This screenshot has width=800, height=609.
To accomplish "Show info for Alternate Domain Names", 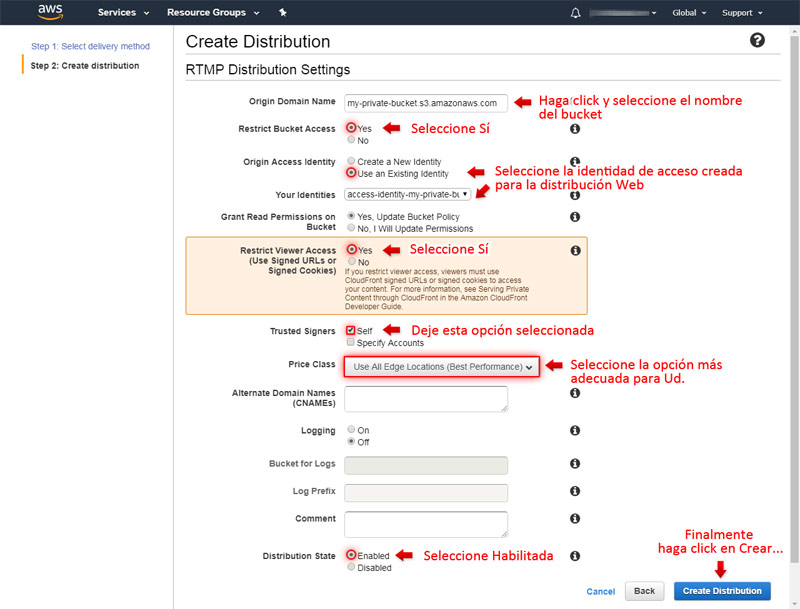I will (575, 393).
